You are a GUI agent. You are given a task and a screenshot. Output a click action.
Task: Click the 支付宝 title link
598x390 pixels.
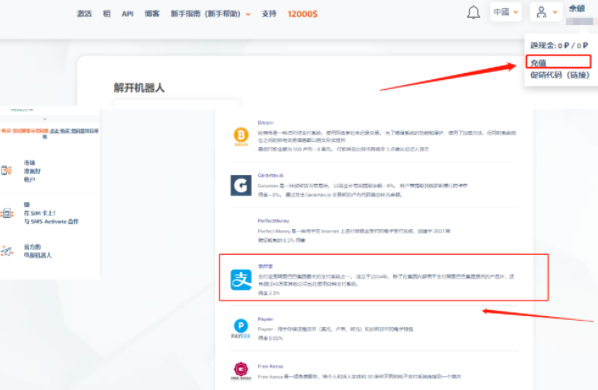[265, 266]
